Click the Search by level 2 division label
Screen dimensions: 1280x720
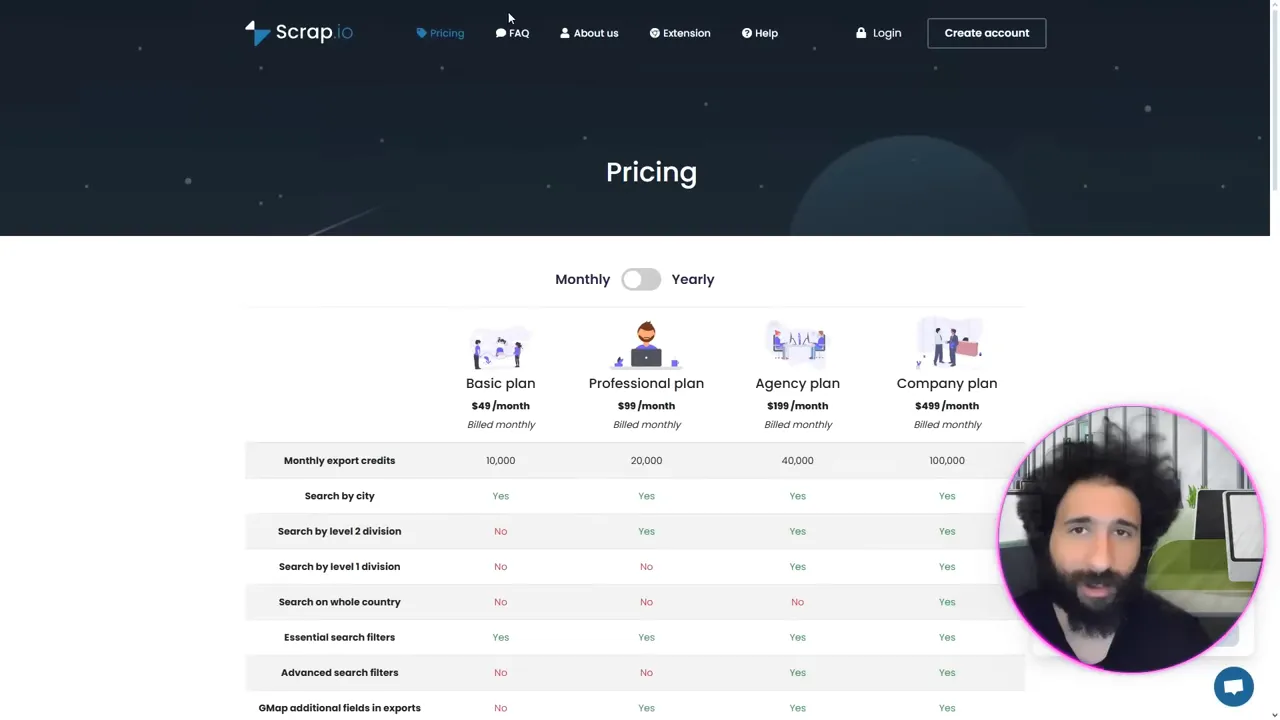coord(339,531)
